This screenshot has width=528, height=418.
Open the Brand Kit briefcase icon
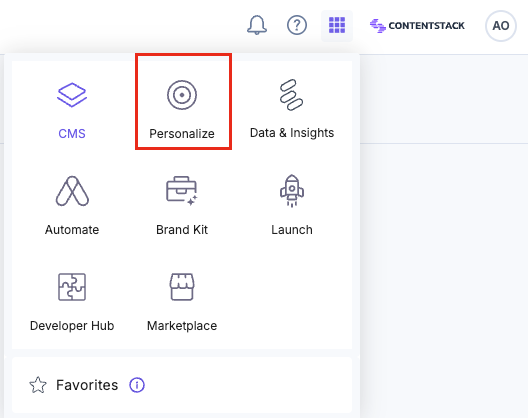(182, 191)
